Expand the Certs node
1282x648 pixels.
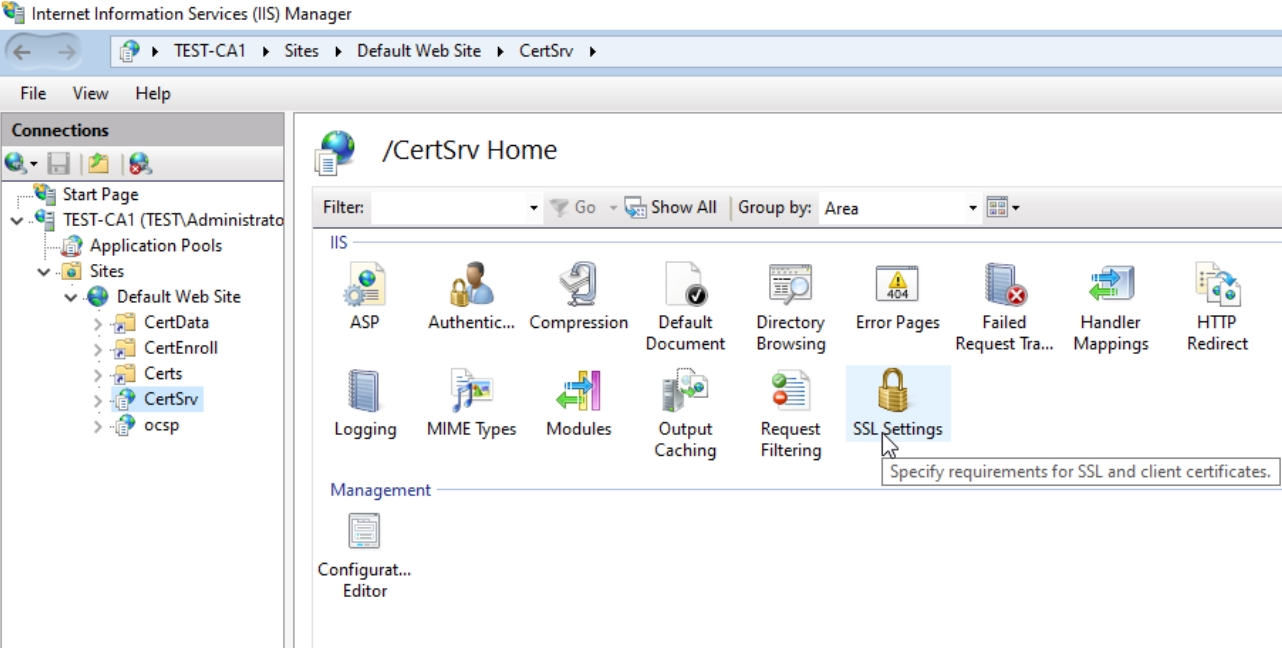click(x=98, y=374)
